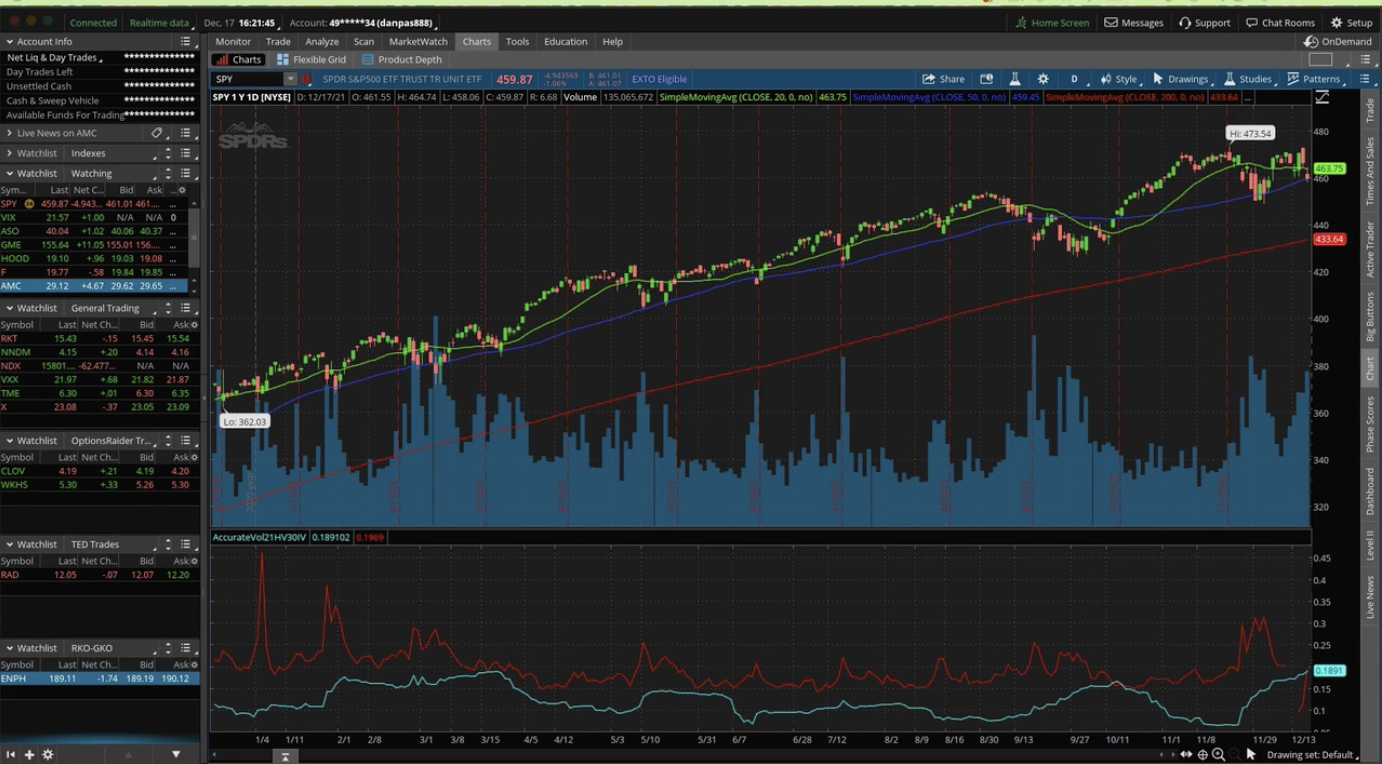
Task: Click the SPY symbol input field
Action: click(x=248, y=79)
